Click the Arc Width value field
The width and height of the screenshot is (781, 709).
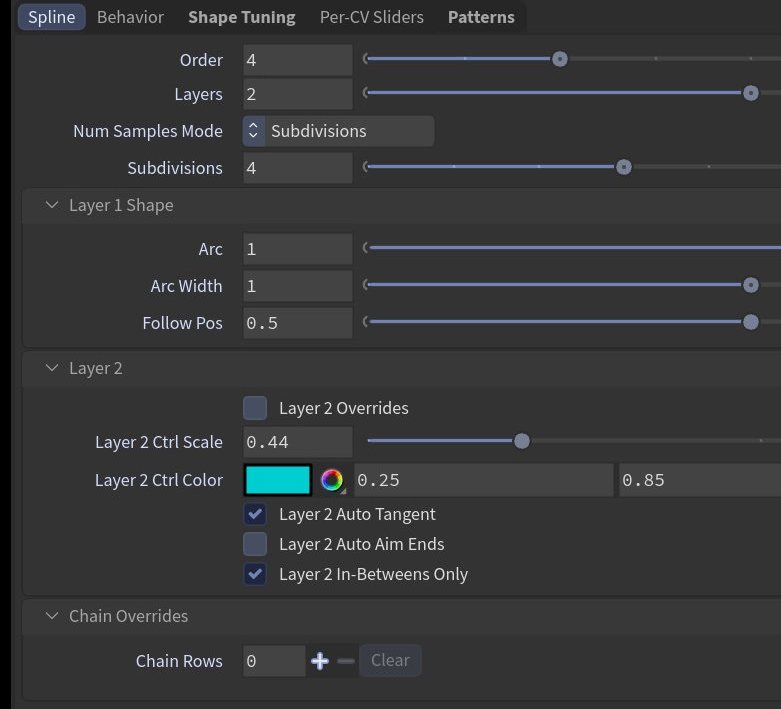(298, 286)
